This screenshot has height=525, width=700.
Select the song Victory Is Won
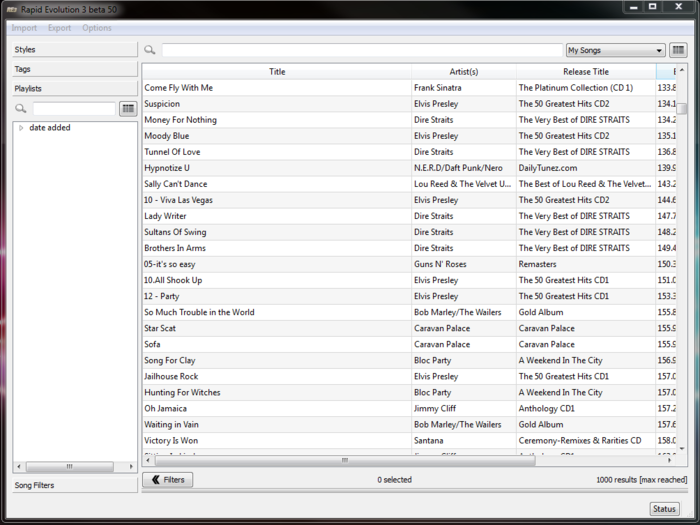277,442
